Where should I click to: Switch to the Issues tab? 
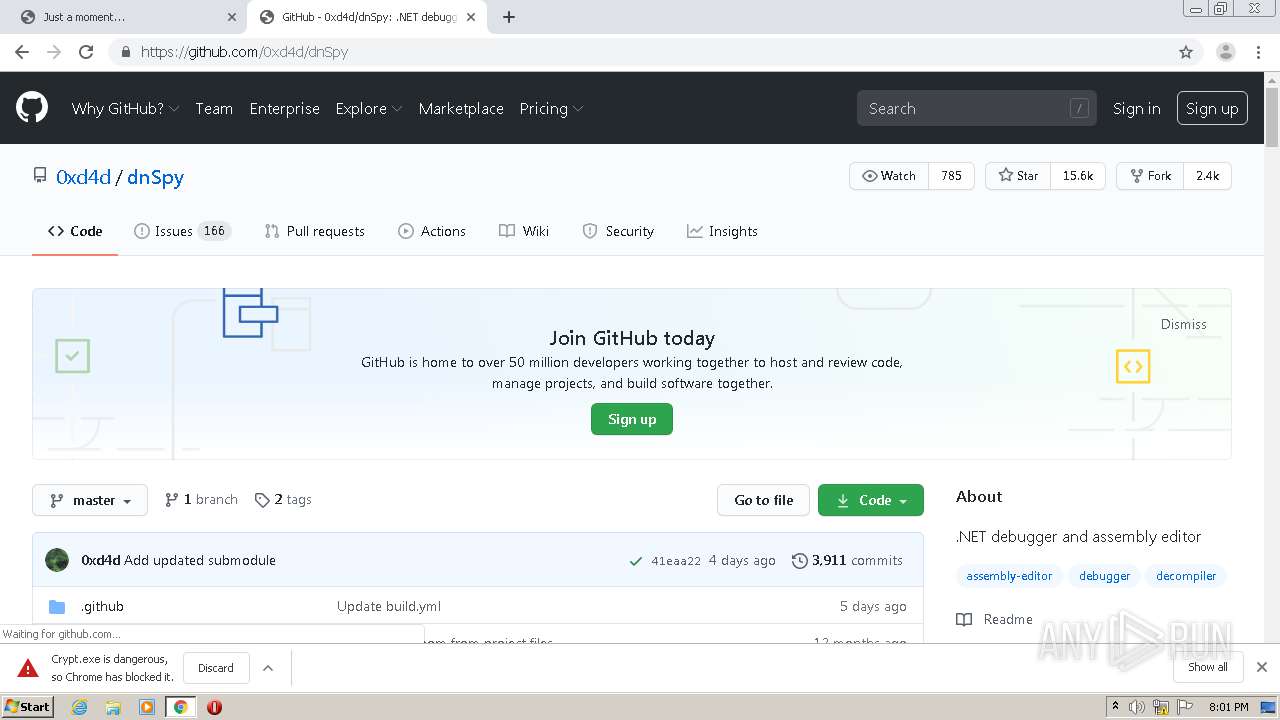(183, 231)
